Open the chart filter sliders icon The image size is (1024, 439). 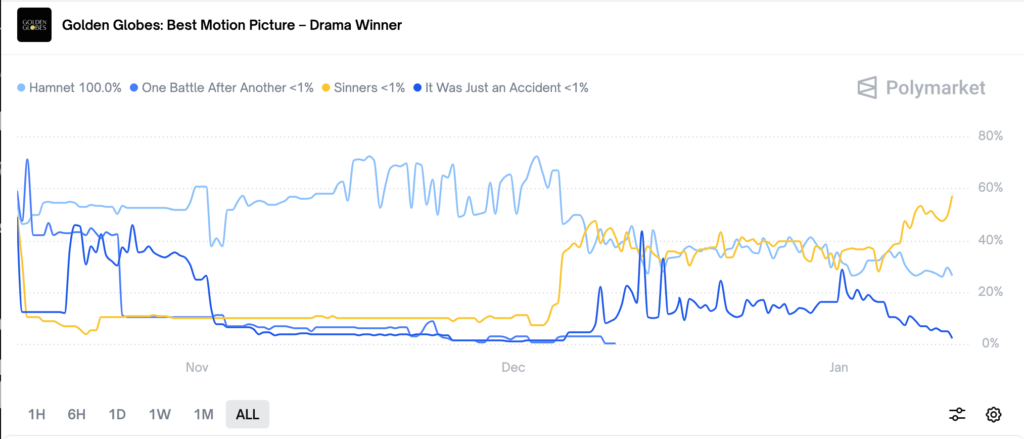(957, 414)
